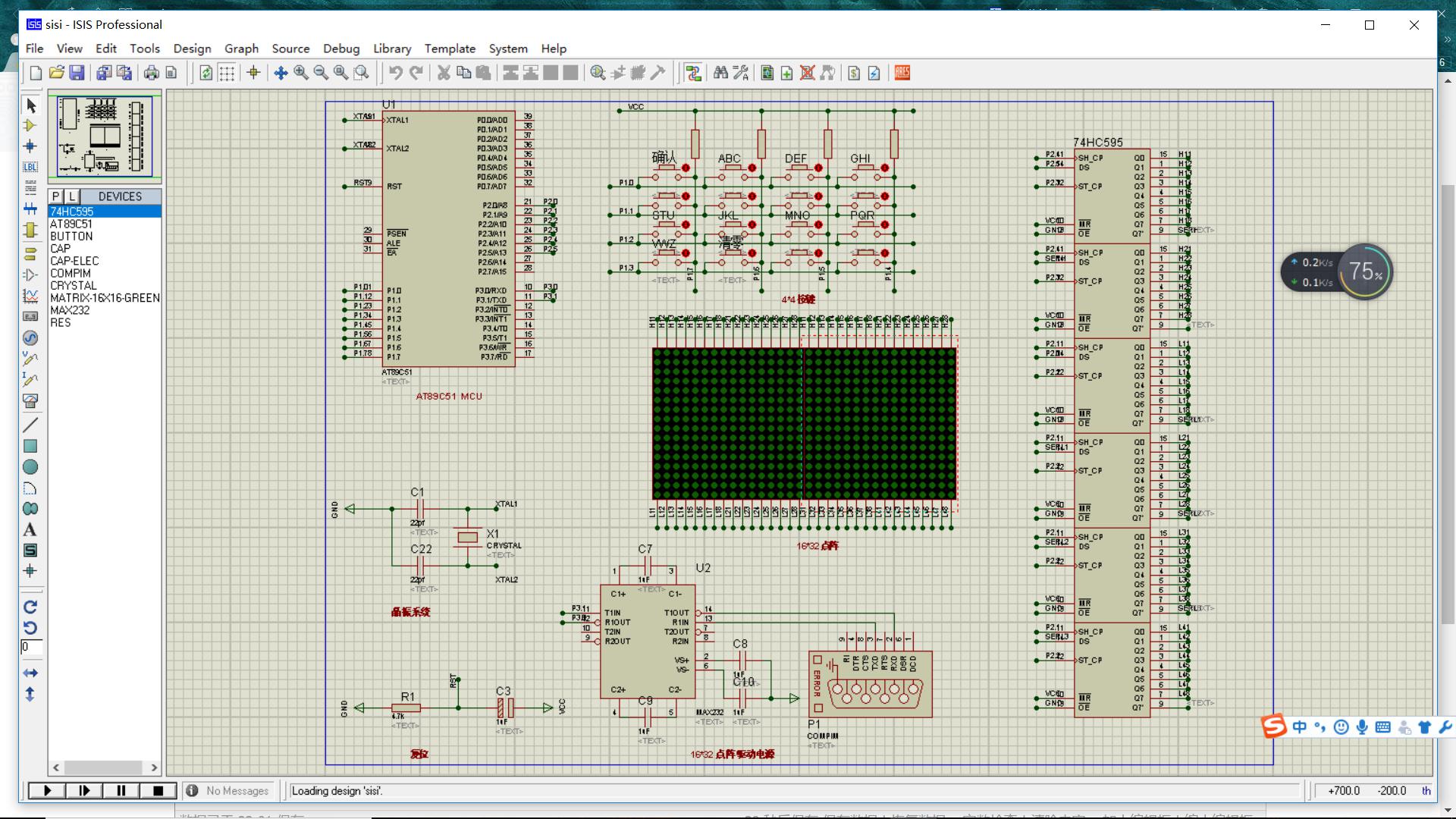Click the Rotate Anti-Clockwise icon
This screenshot has width=1456, height=819.
[x=30, y=628]
